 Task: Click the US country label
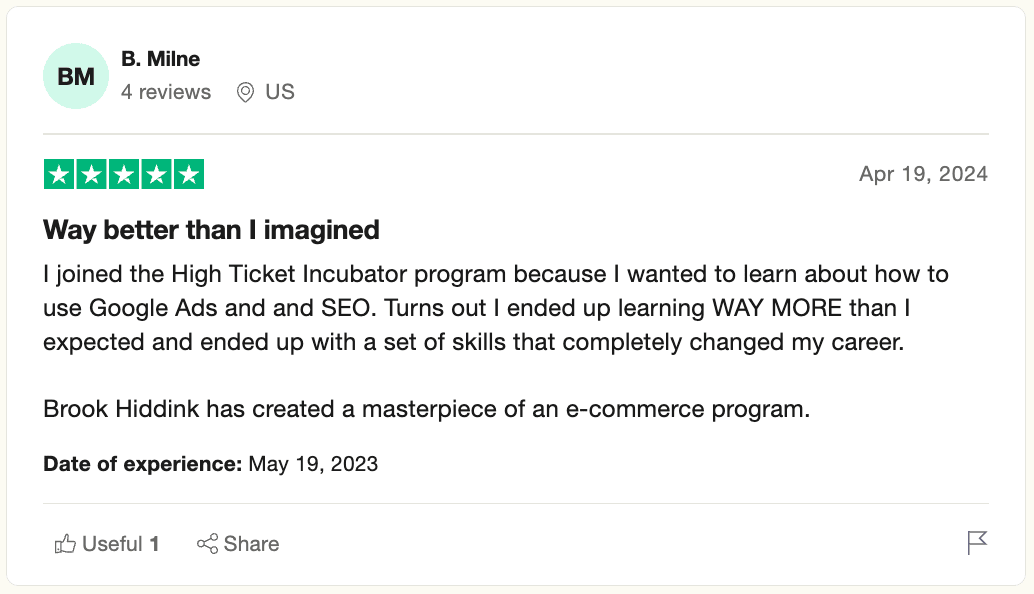280,92
